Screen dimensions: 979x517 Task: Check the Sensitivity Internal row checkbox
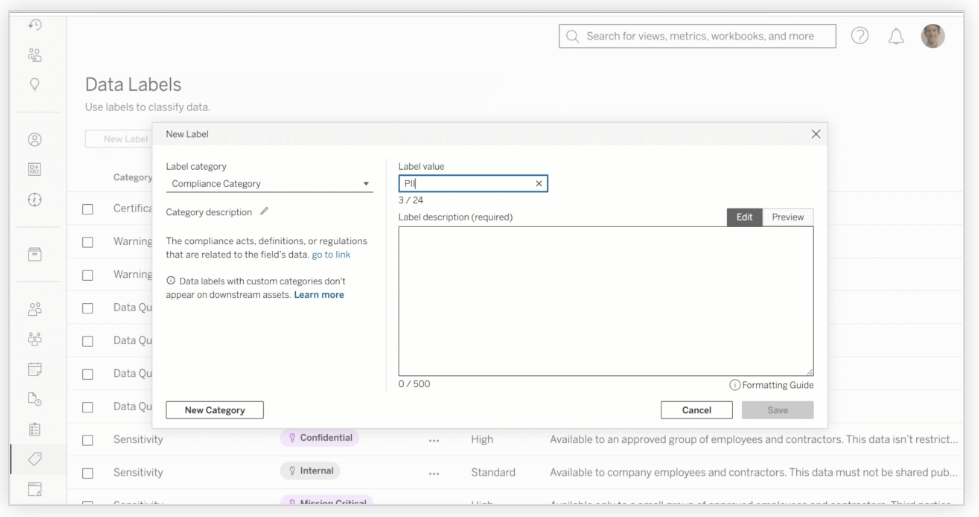[x=89, y=470]
